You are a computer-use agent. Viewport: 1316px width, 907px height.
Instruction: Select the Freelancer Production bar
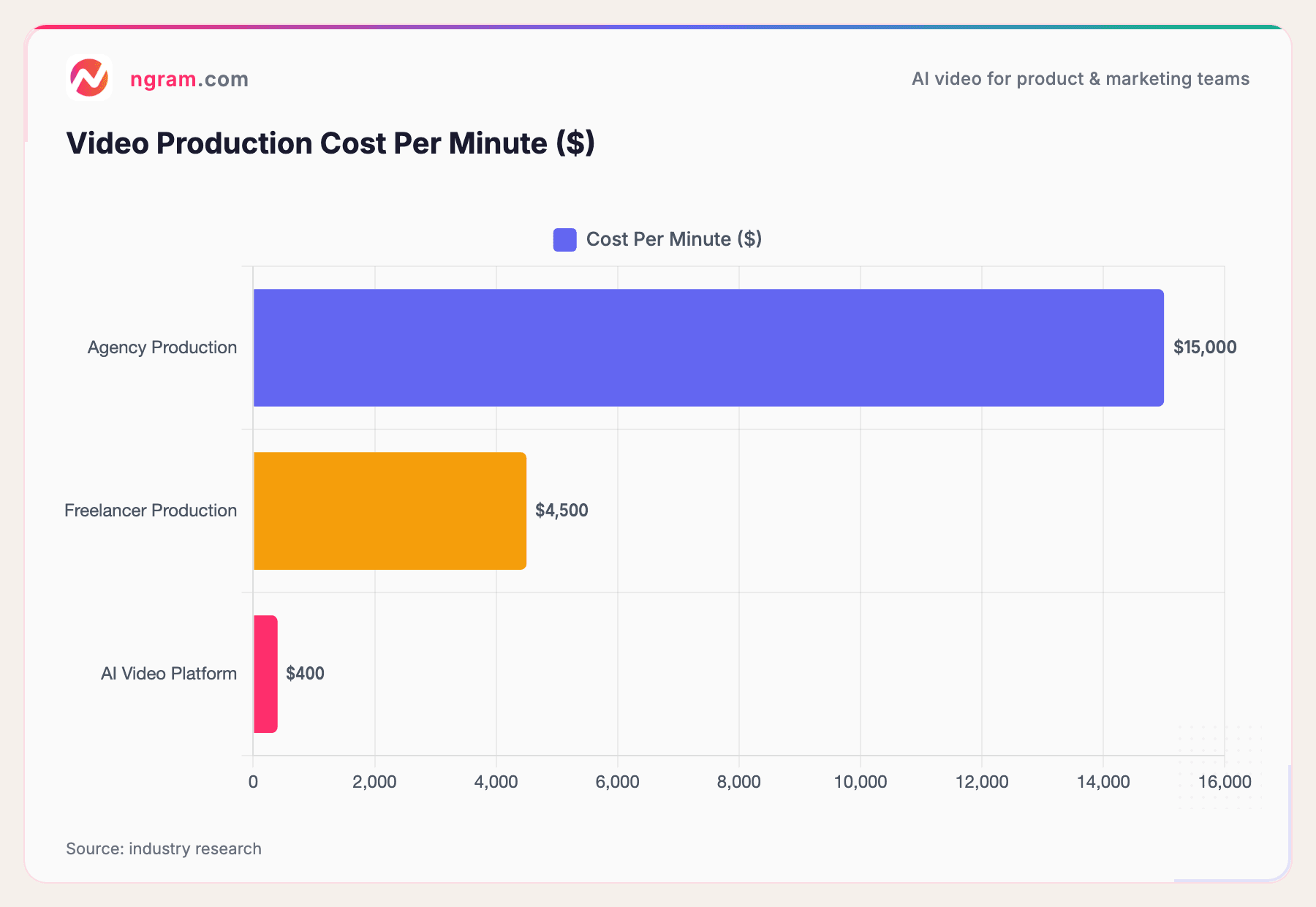pos(389,510)
